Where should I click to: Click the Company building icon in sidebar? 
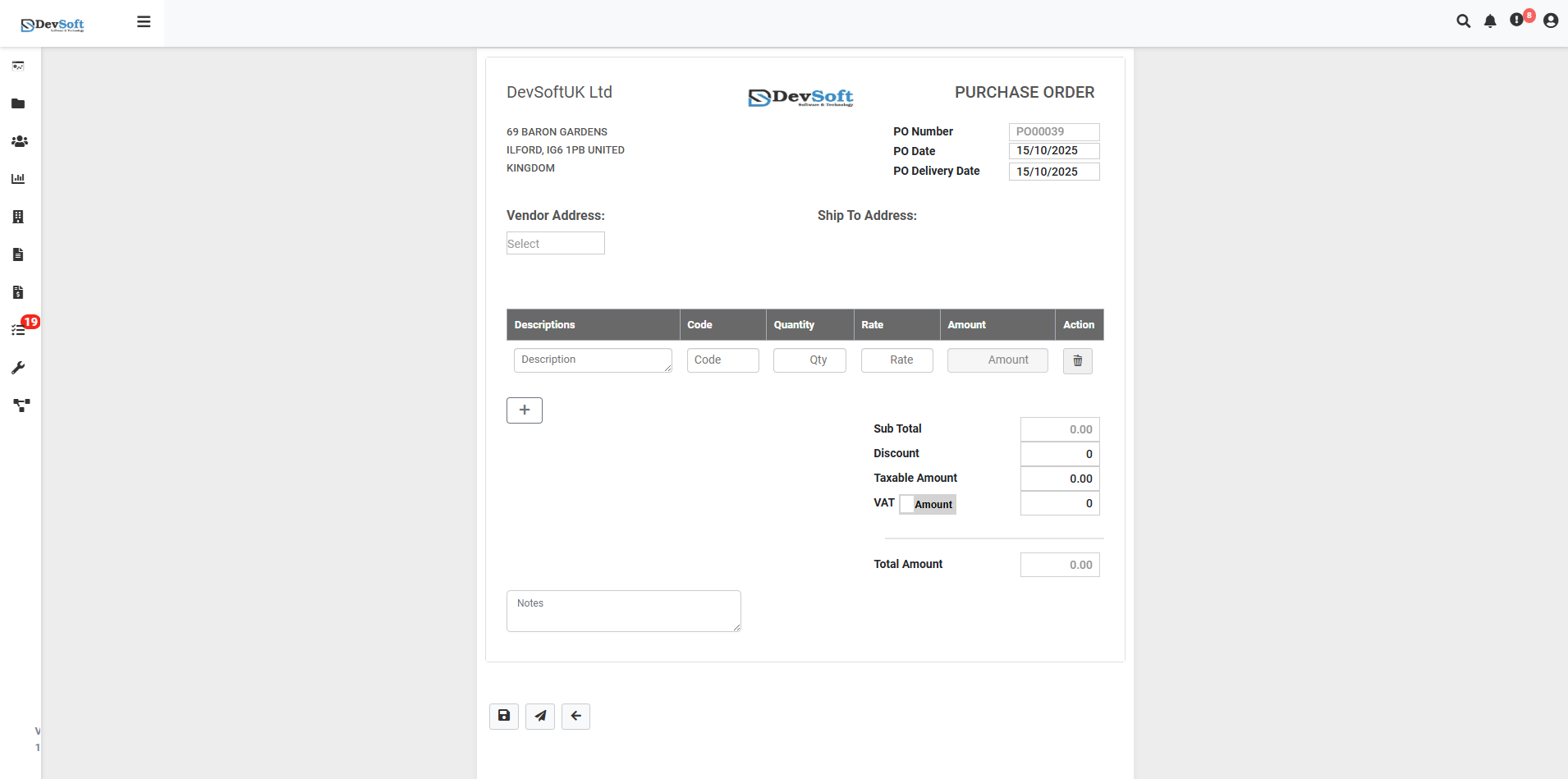click(x=19, y=216)
